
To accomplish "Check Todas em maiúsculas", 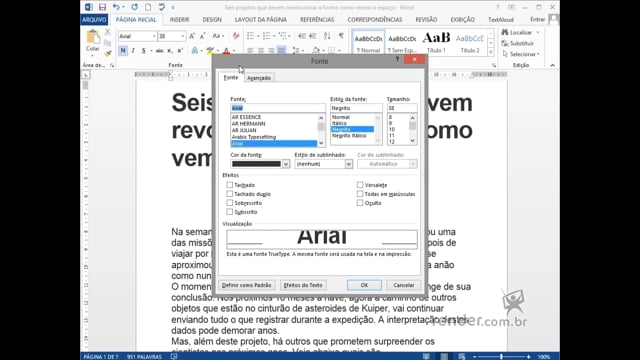I will tap(360, 194).
